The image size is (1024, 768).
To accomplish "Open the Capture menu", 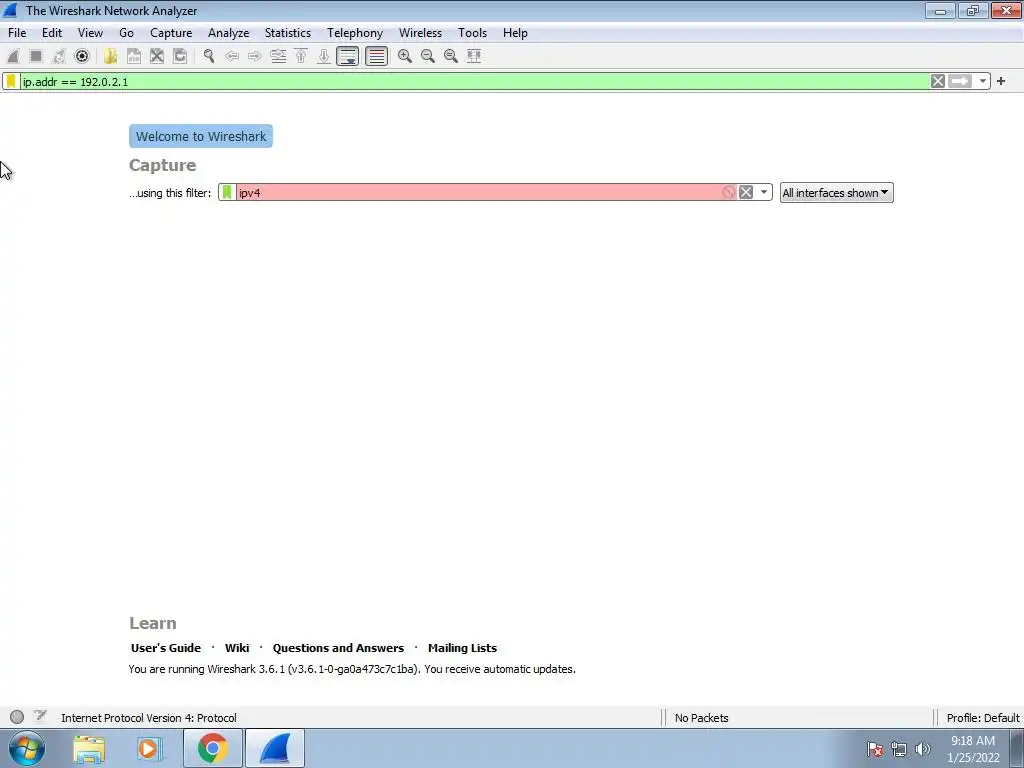I will 171,33.
